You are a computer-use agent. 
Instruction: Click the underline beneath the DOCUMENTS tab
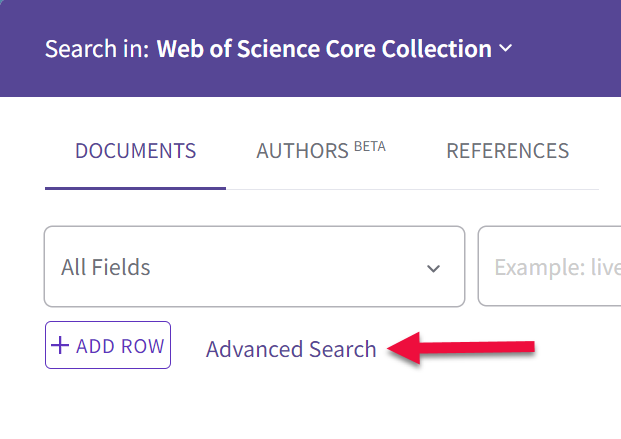(135, 188)
